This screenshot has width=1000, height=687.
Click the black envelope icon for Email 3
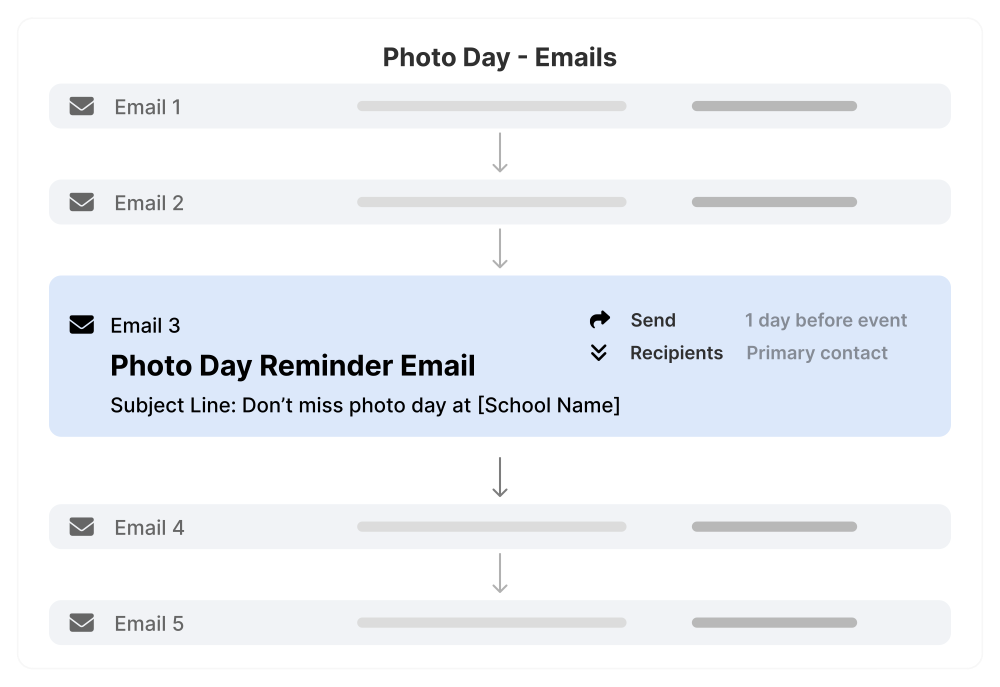coord(82,325)
